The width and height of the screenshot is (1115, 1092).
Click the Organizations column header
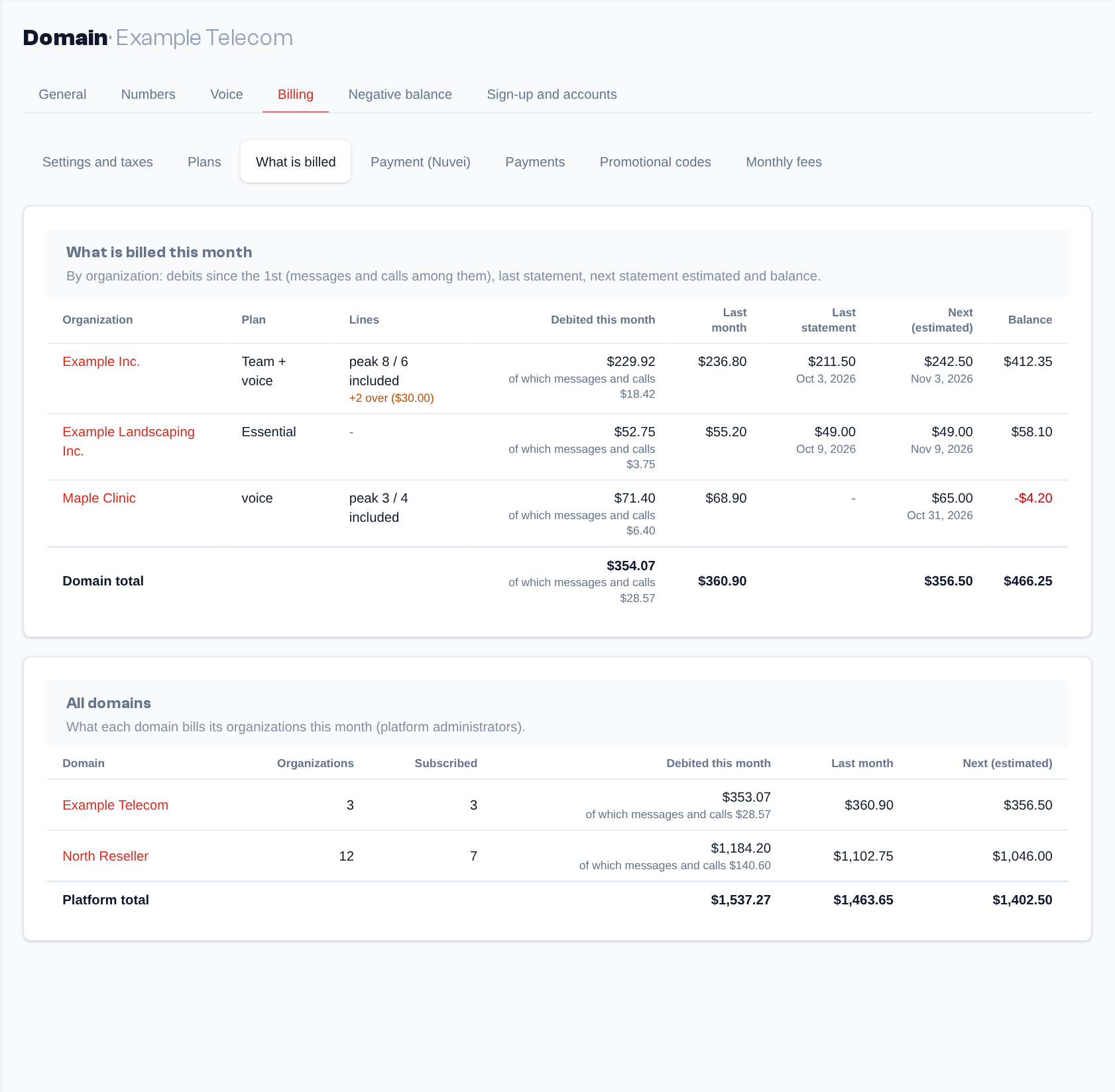[315, 763]
